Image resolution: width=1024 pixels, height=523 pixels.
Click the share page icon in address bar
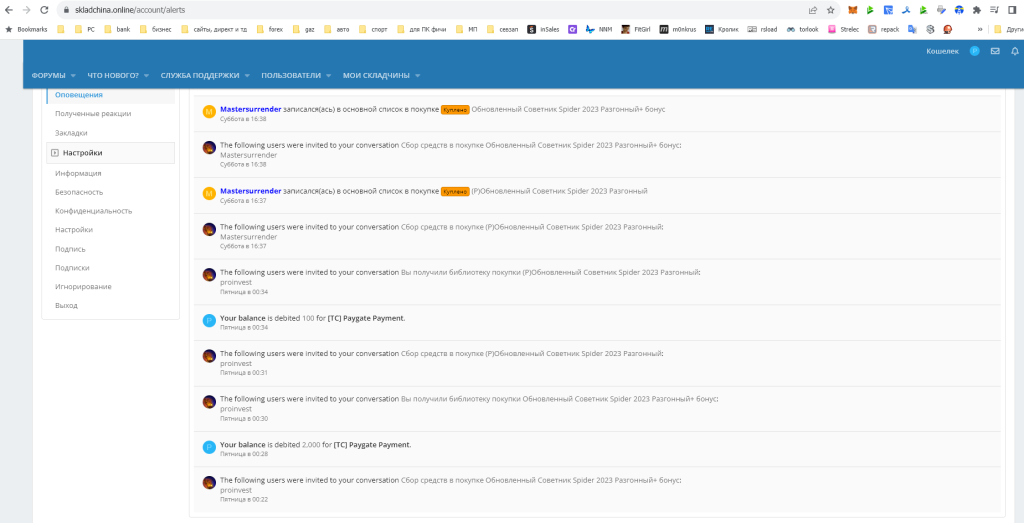pyautogui.click(x=813, y=10)
